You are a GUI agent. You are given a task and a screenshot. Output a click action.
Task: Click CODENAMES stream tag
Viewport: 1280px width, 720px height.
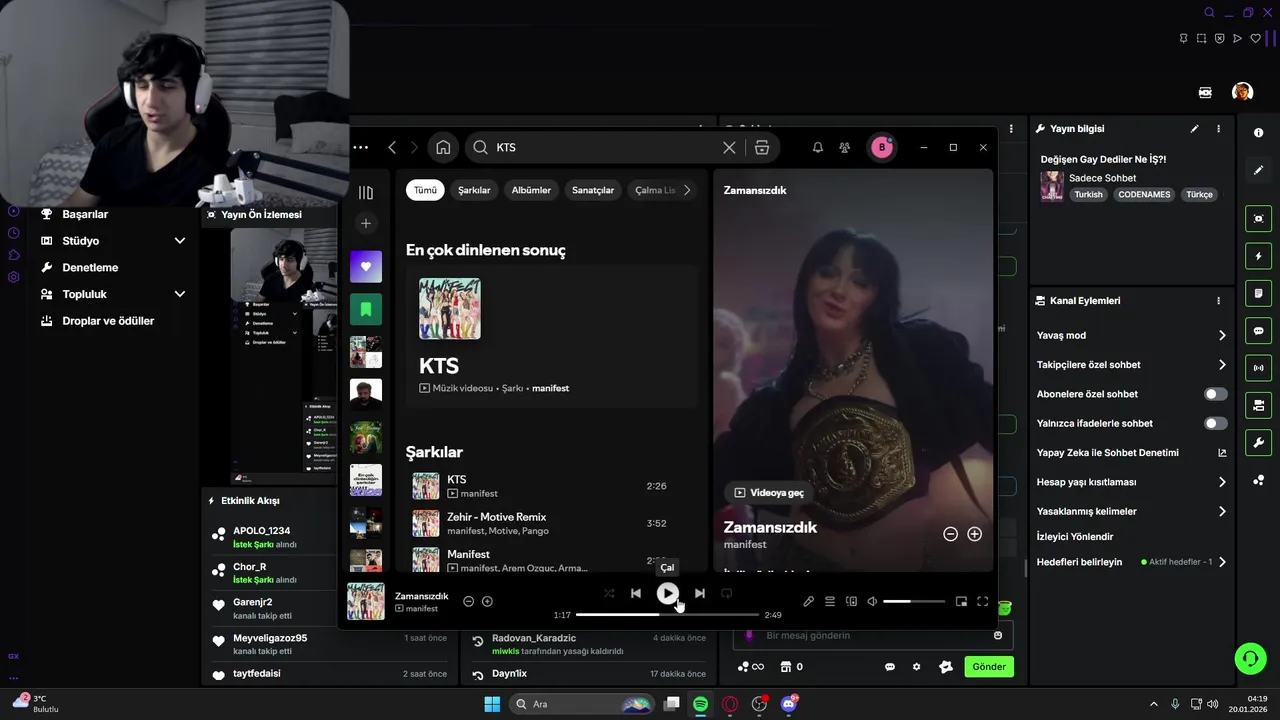(x=1144, y=195)
